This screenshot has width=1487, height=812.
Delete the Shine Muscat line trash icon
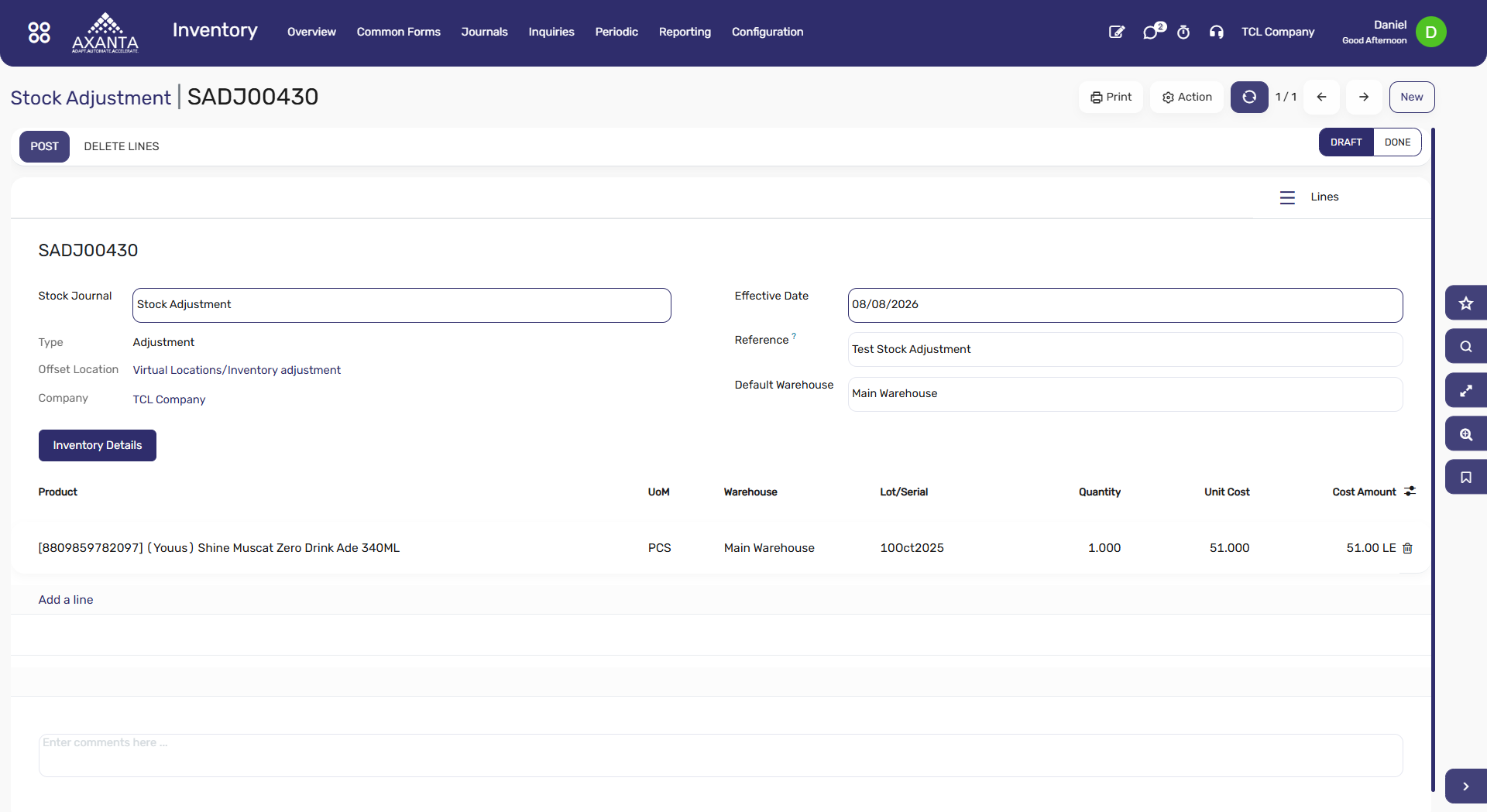click(1408, 548)
